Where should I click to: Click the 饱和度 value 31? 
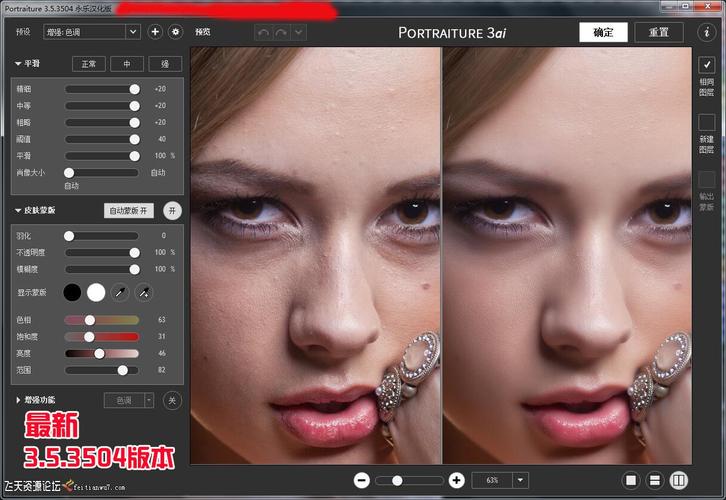click(x=162, y=337)
